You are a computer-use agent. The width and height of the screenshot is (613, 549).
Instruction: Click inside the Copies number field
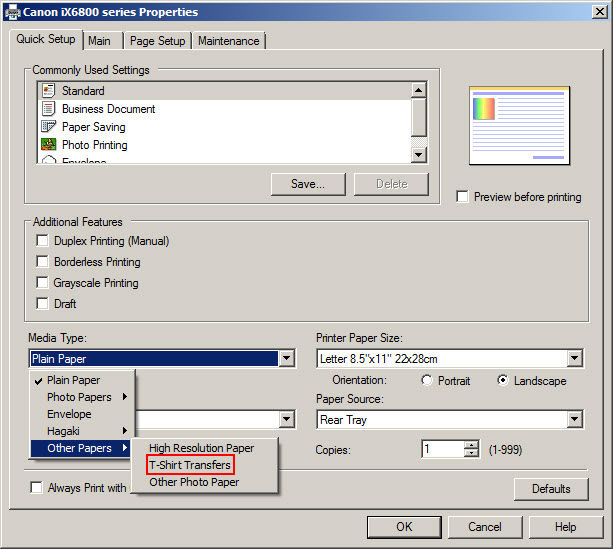pos(441,450)
